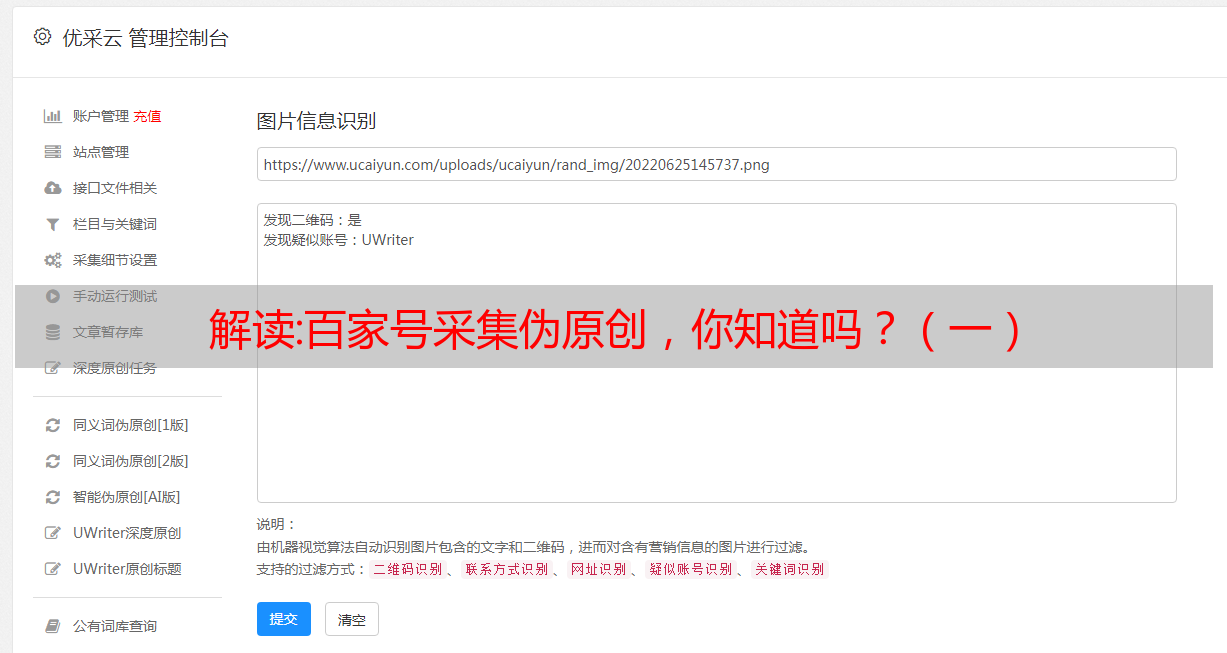Click the 采集细节设置 gears icon
The width and height of the screenshot is (1227, 653).
pyautogui.click(x=53, y=260)
